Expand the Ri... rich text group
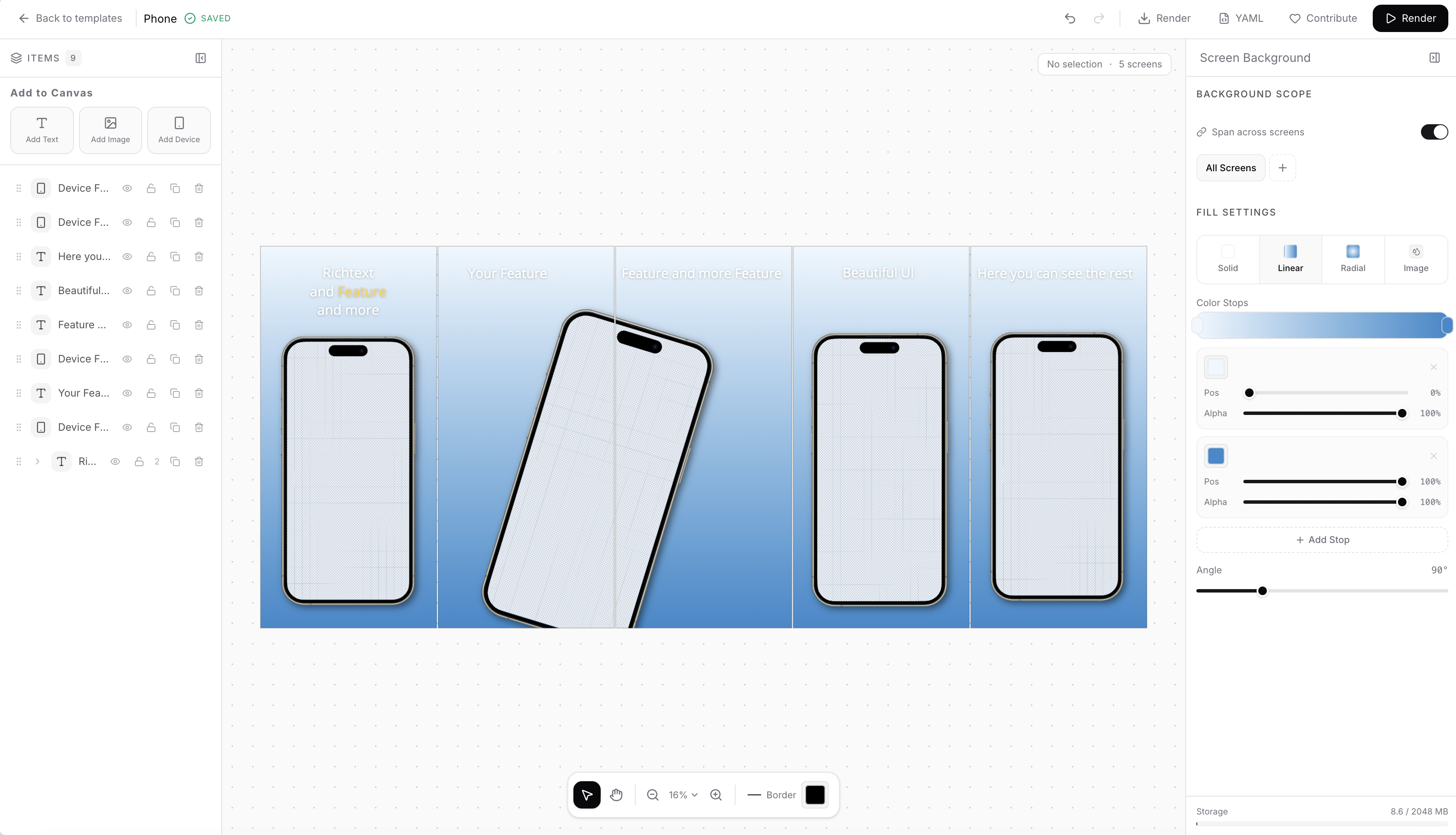 pos(37,461)
